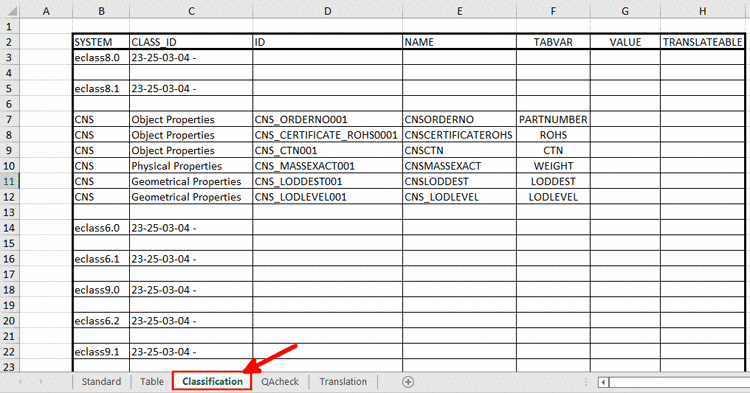
Task: Select the CNSMASSEXACT cell
Action: pos(460,166)
